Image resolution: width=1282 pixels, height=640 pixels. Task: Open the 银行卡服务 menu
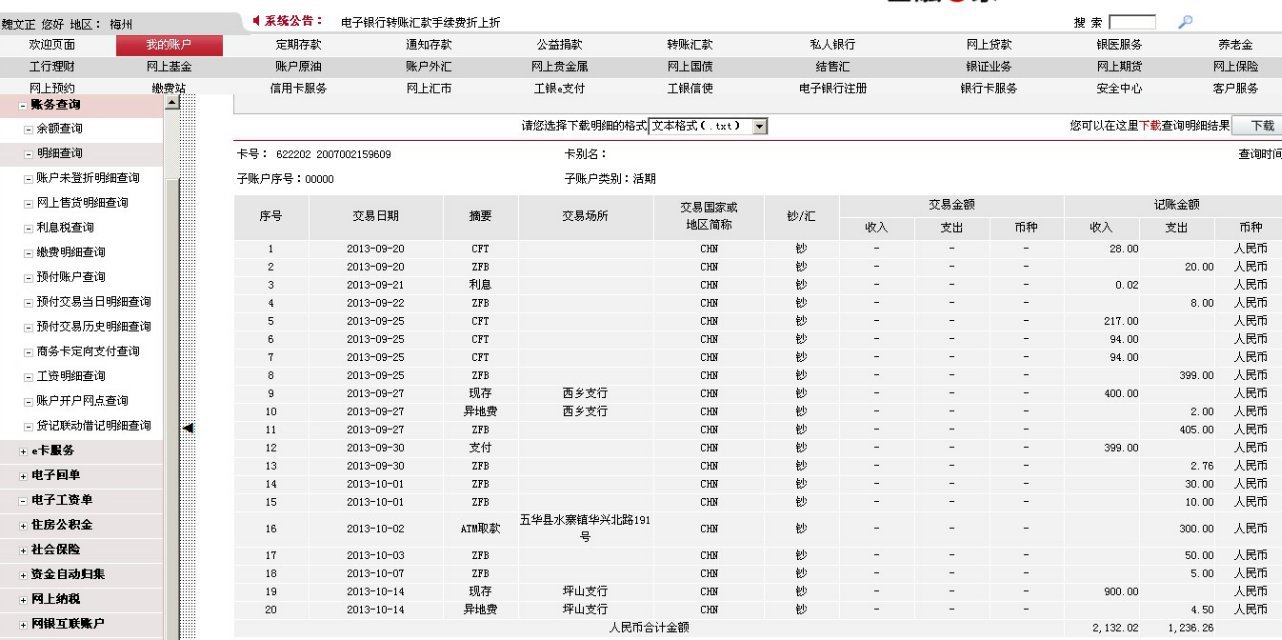[989, 88]
